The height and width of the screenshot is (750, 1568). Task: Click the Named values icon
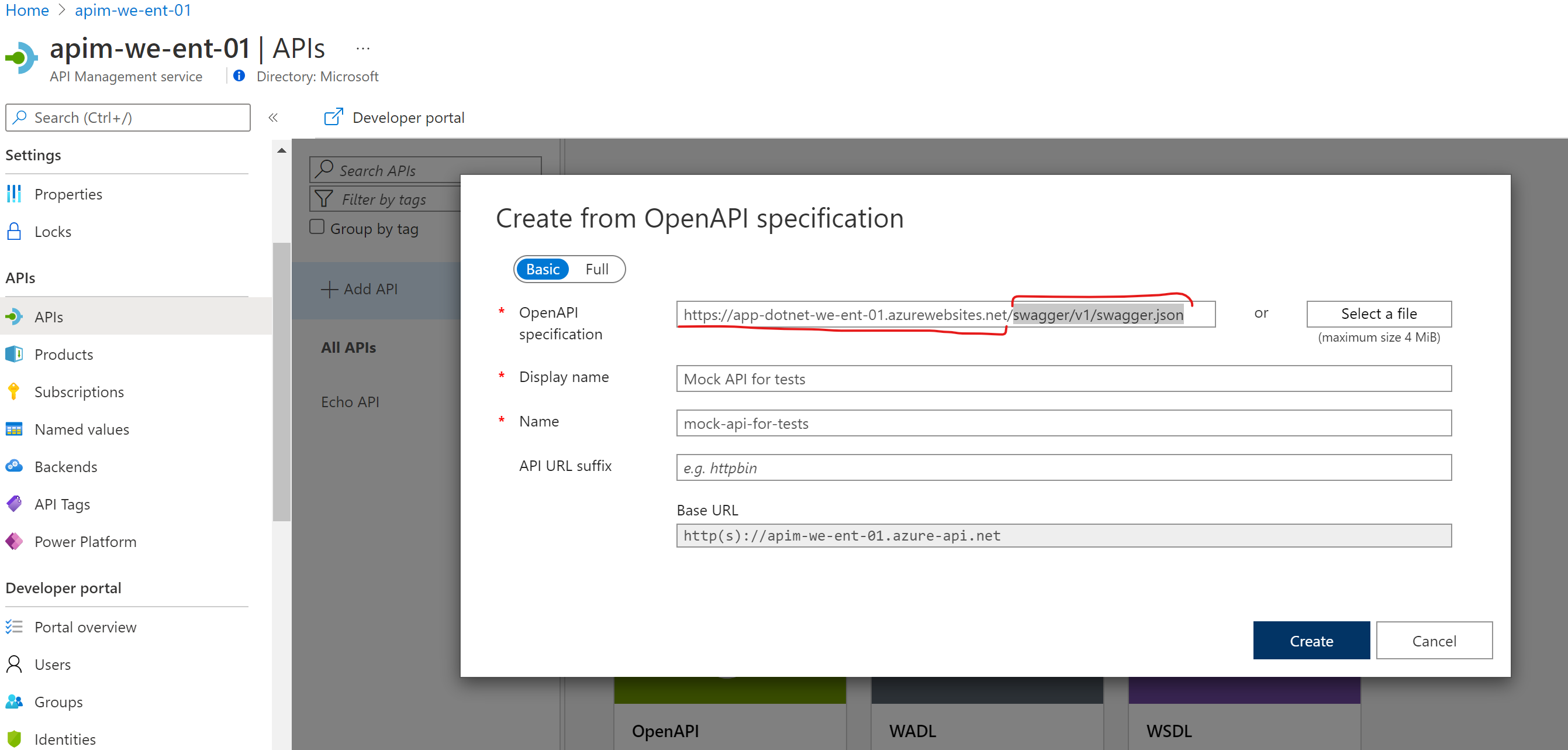coord(14,429)
